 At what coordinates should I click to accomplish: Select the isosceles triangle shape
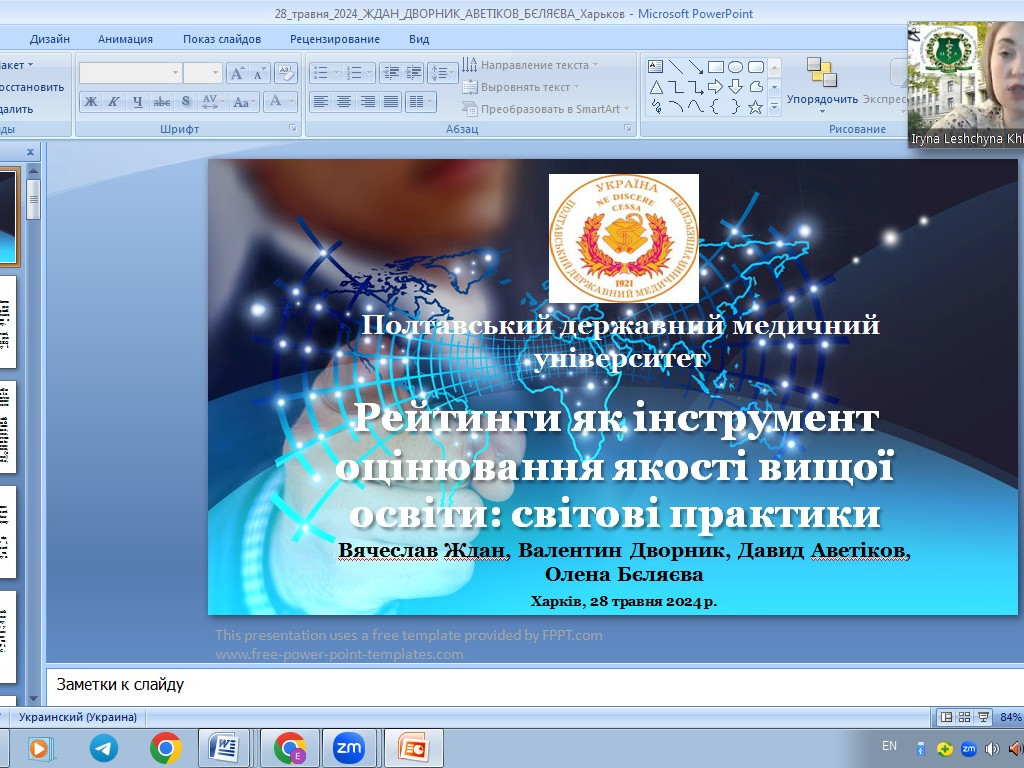point(656,87)
